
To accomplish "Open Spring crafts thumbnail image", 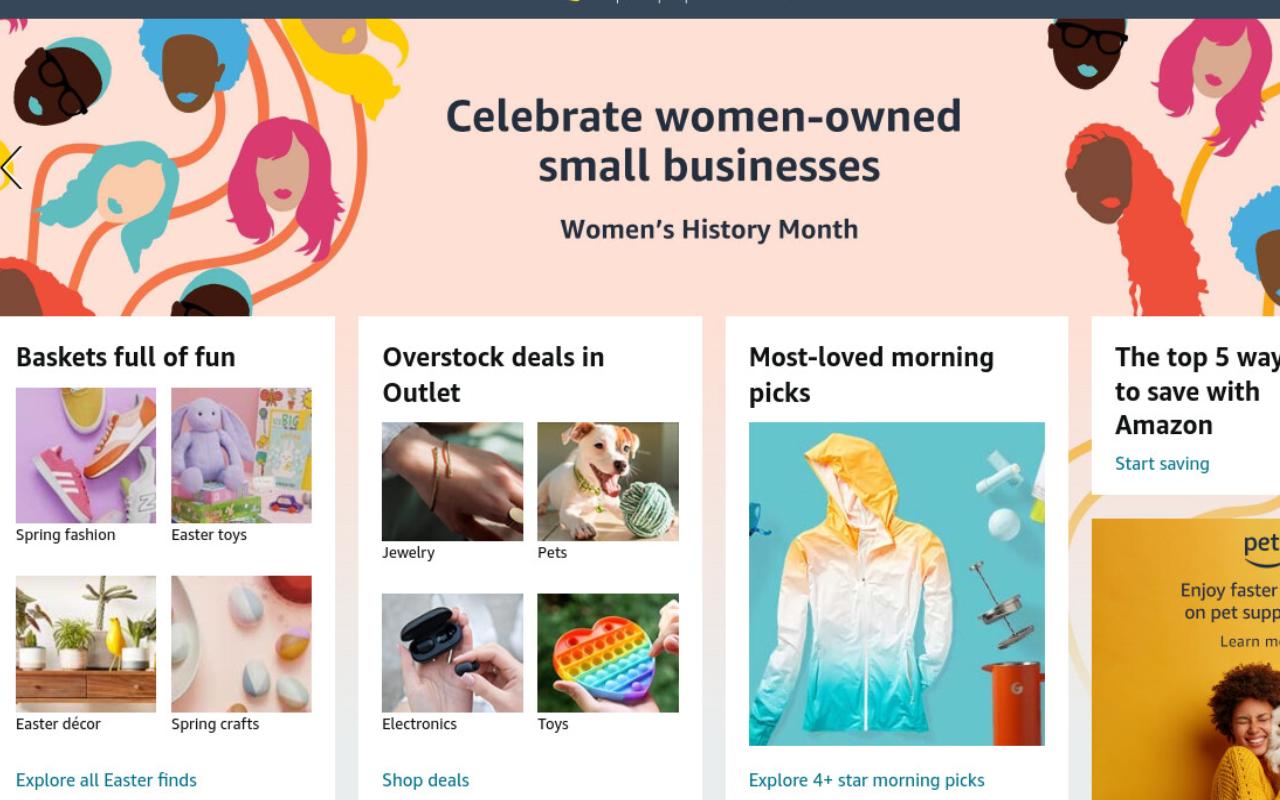I will pos(241,644).
